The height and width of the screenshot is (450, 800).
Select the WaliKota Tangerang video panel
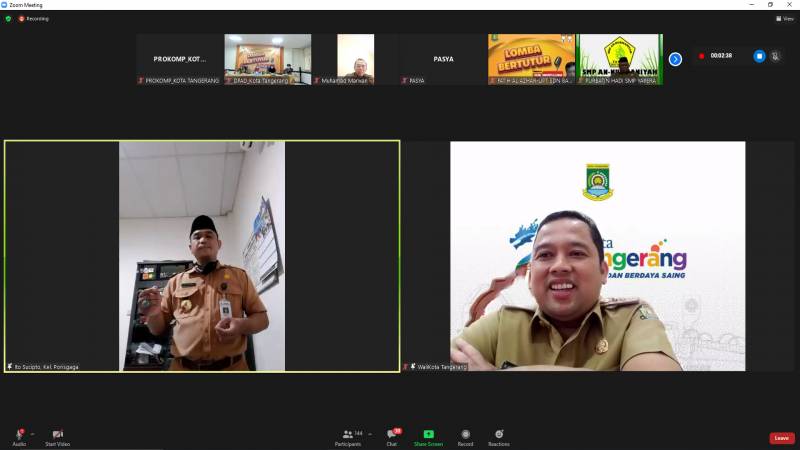(x=597, y=255)
